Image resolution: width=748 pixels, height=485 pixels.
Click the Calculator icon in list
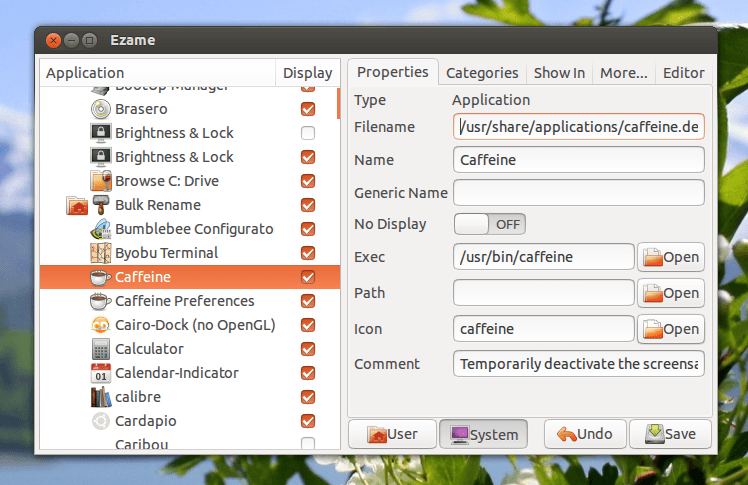100,349
